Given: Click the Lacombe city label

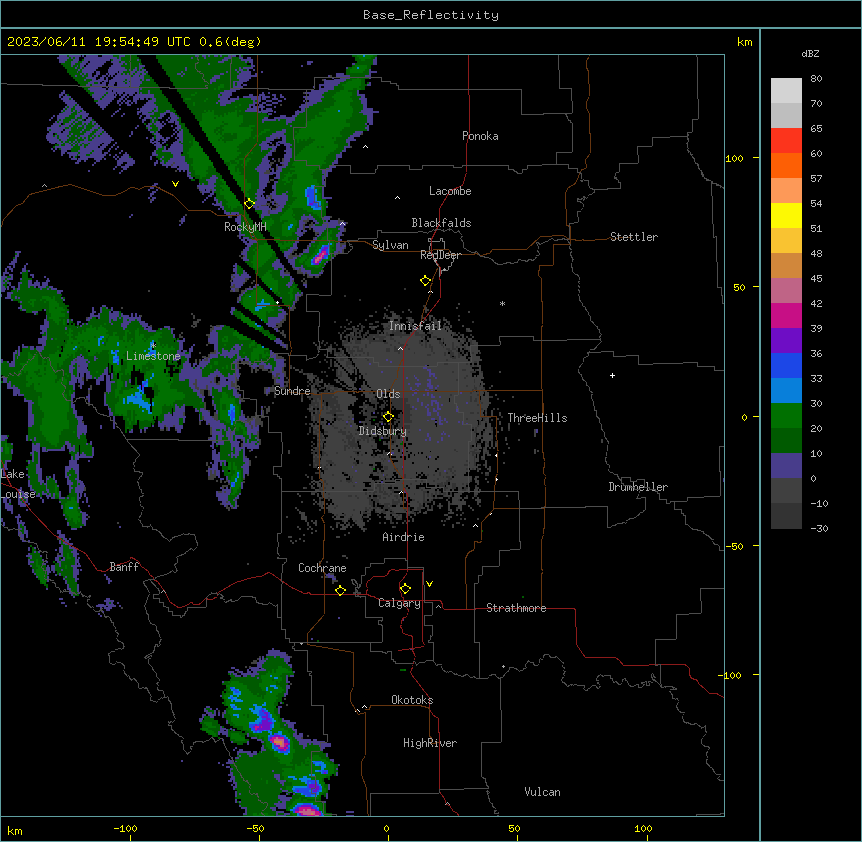Looking at the screenshot, I should click(450, 191).
